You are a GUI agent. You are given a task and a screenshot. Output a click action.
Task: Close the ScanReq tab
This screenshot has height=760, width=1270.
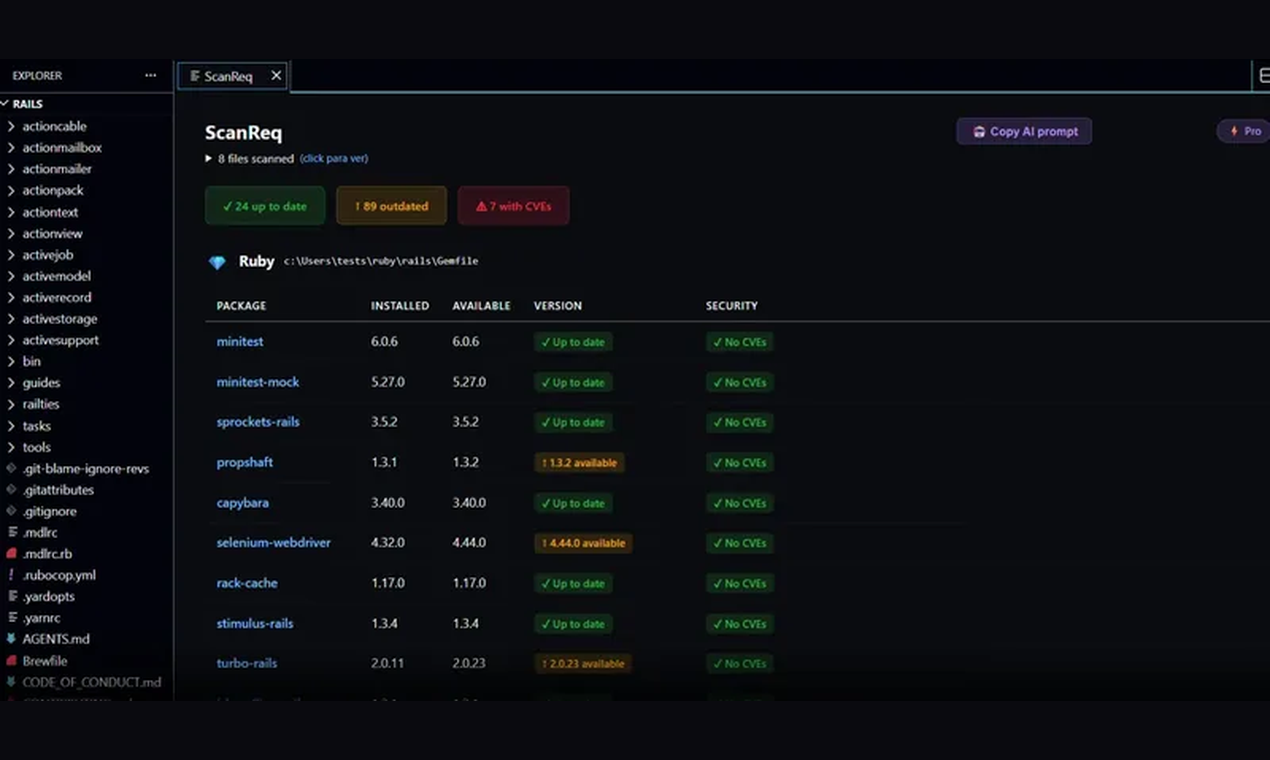[x=276, y=75]
